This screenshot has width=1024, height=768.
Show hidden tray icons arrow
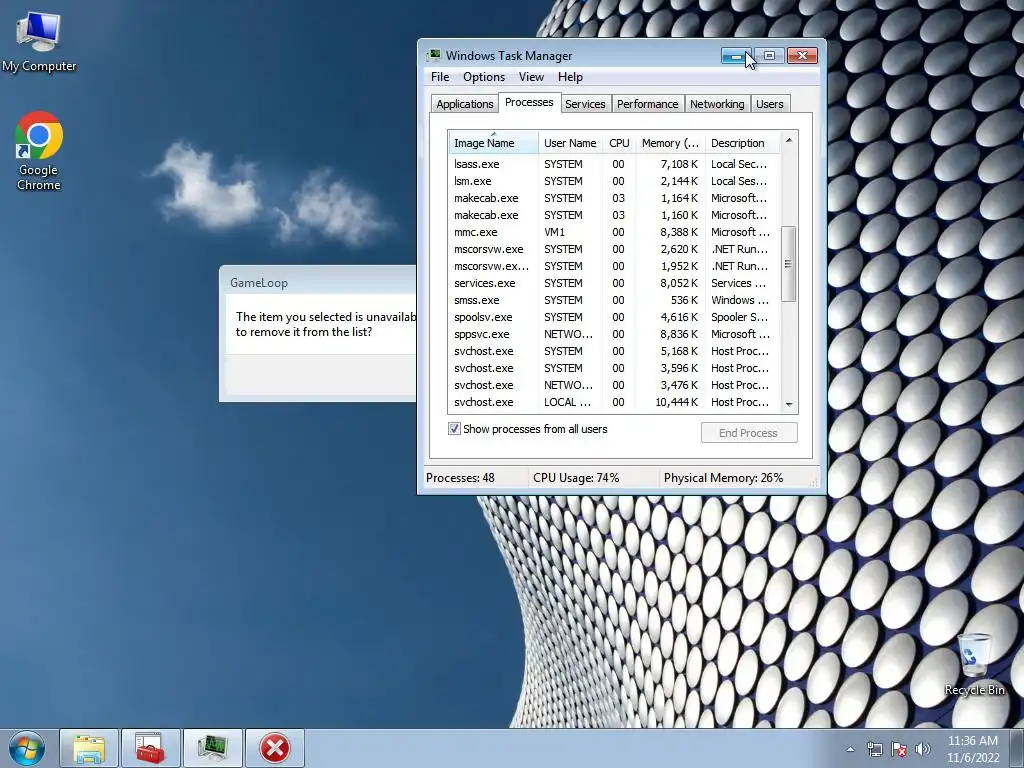pos(850,749)
